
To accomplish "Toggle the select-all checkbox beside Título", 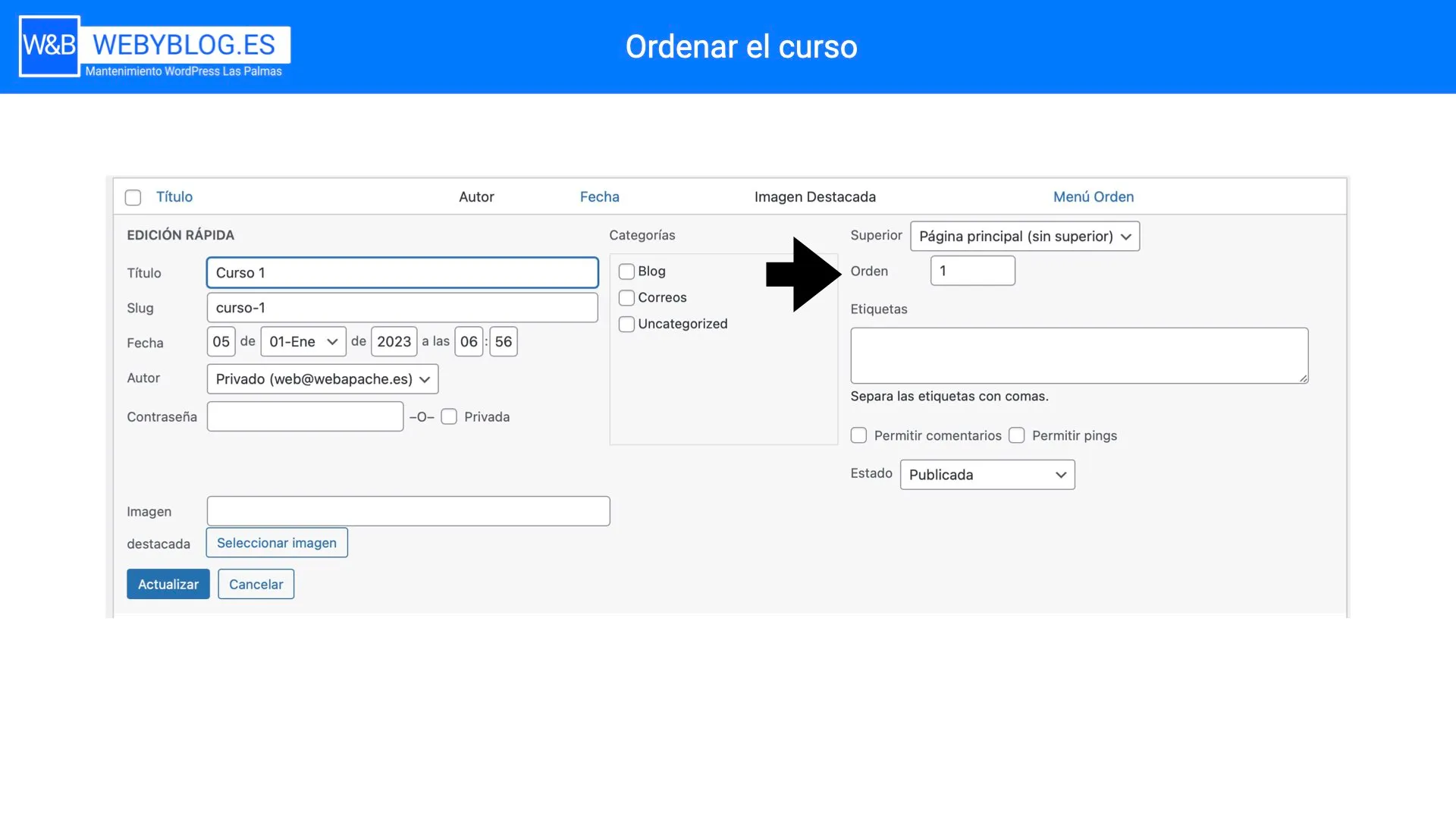I will coord(133,198).
